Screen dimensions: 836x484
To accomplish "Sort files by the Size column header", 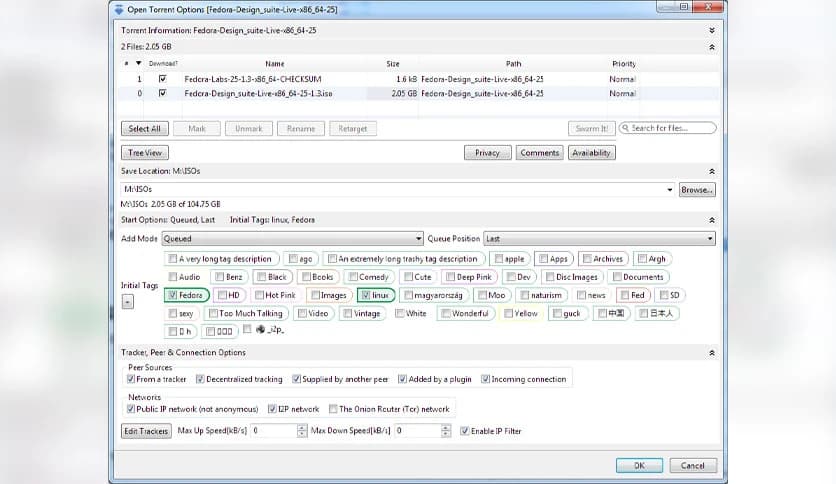I will pos(393,63).
